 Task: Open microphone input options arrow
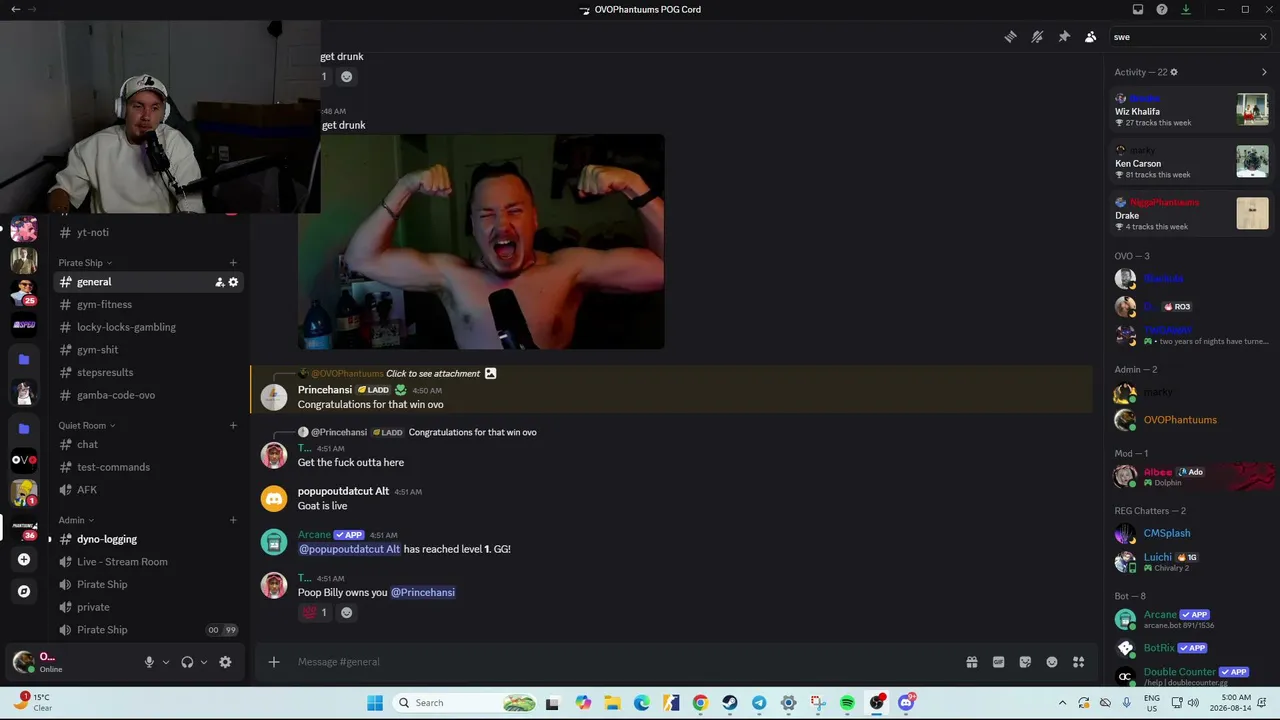pyautogui.click(x=166, y=662)
